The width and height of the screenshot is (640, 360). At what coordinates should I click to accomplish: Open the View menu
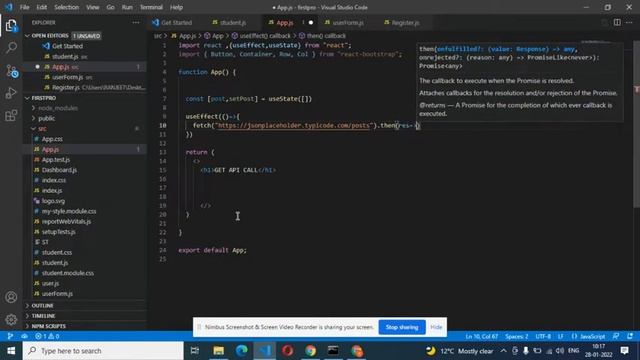pos(93,7)
